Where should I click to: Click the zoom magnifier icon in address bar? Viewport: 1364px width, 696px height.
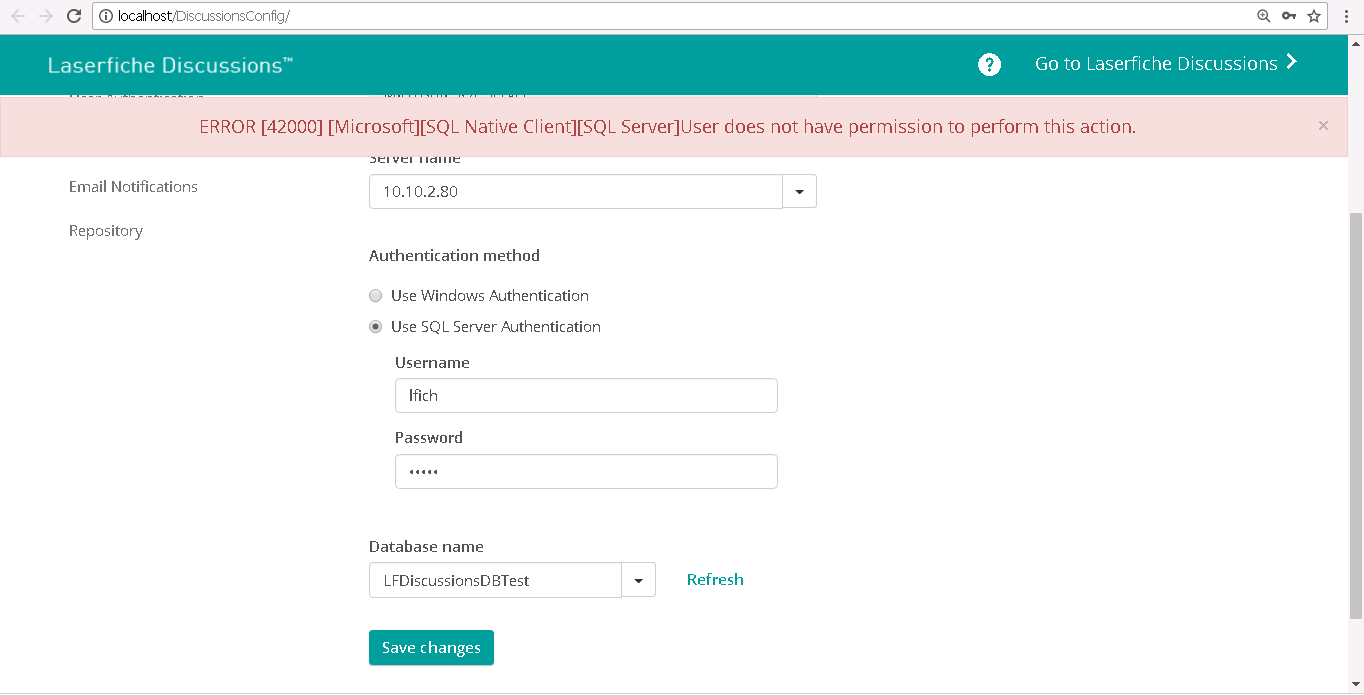(1264, 16)
